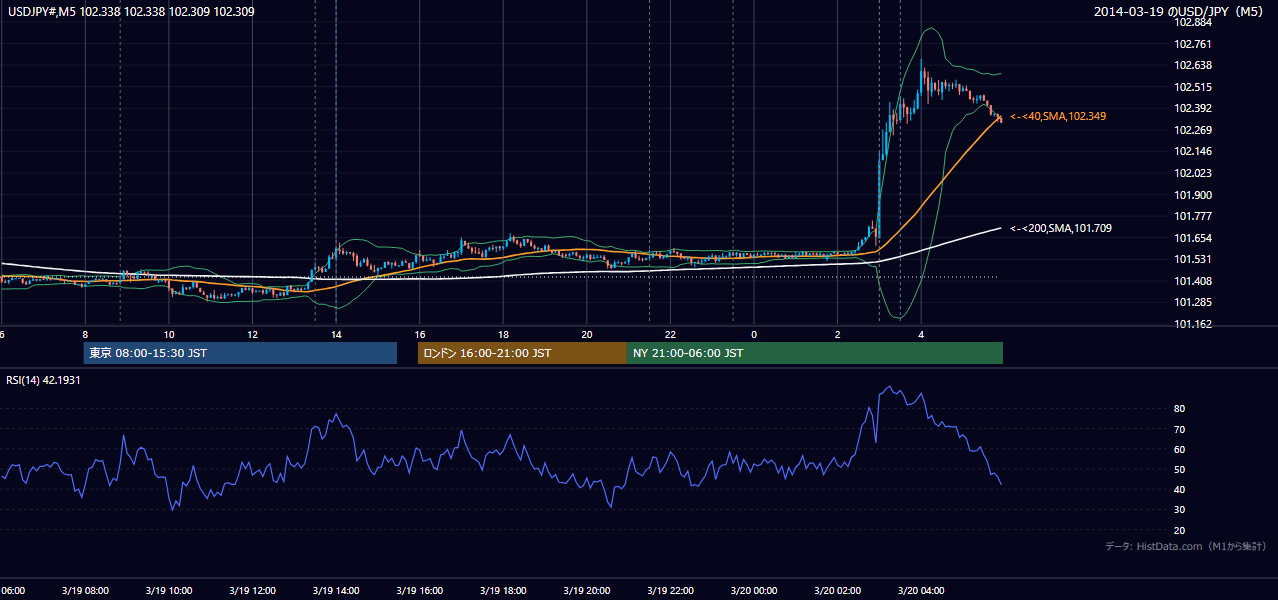
Task: Click the 3/19 20:00 time label
Action: tap(587, 591)
